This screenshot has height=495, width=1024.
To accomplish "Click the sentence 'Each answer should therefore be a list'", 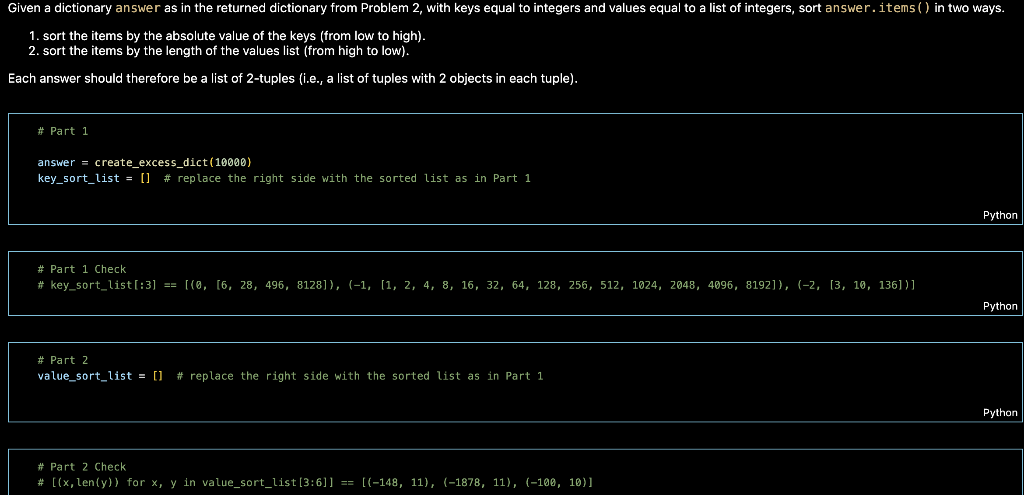I will [x=293, y=79].
